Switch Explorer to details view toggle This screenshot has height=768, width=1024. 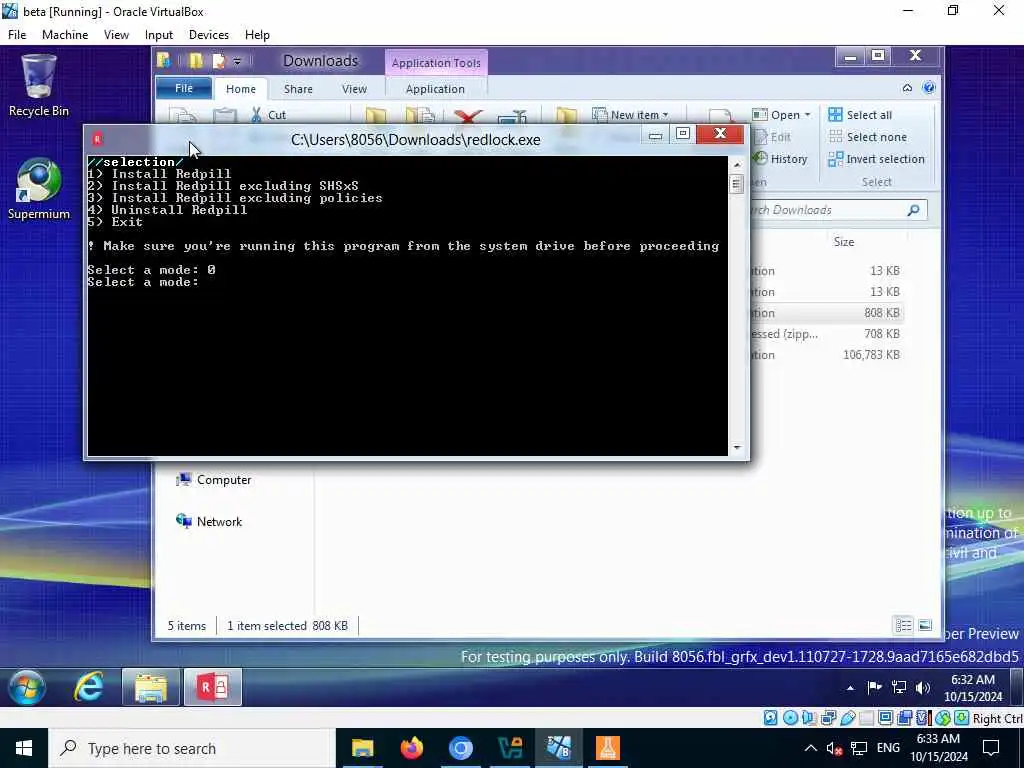click(x=903, y=626)
